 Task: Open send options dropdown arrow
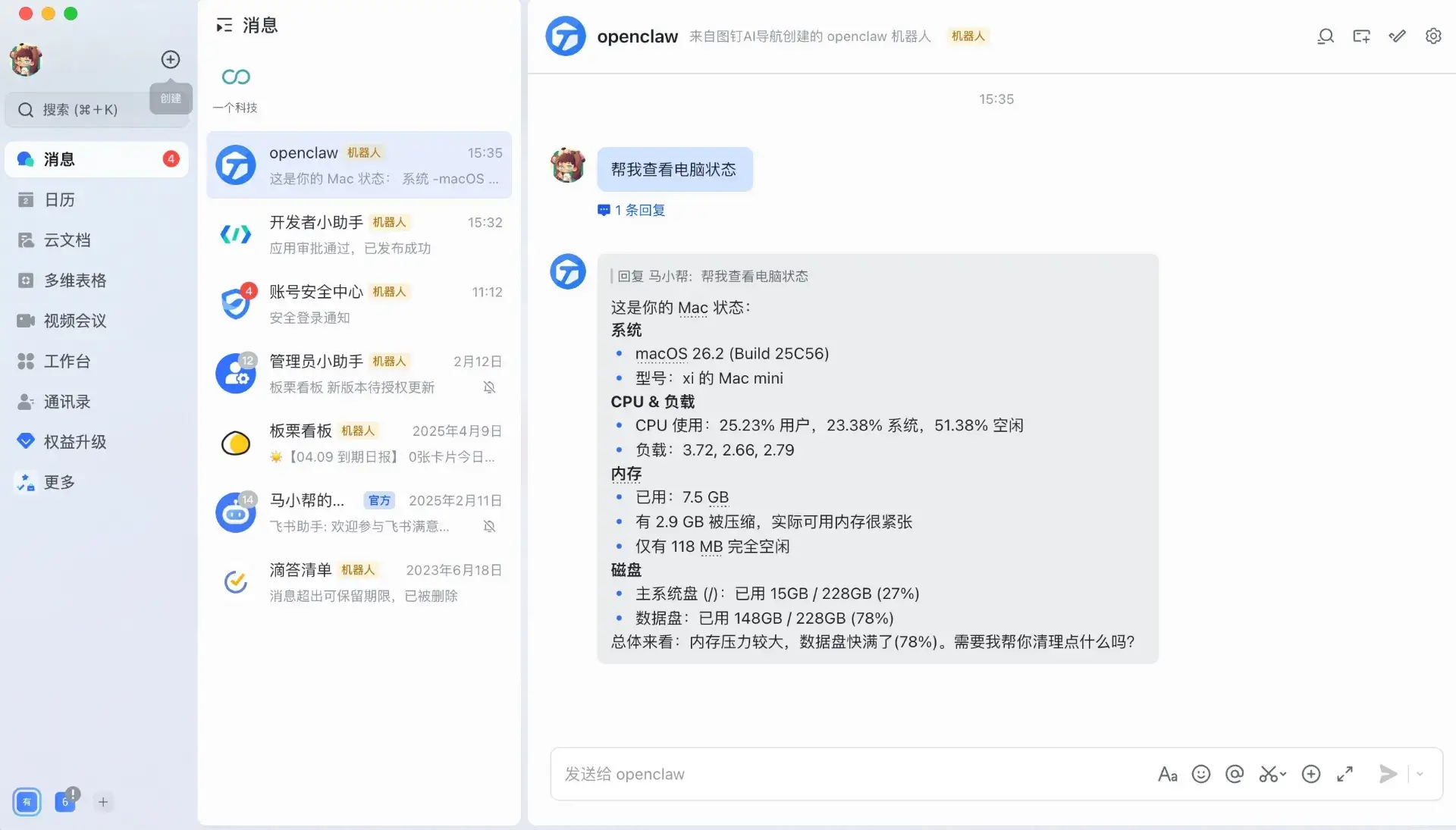(1420, 774)
